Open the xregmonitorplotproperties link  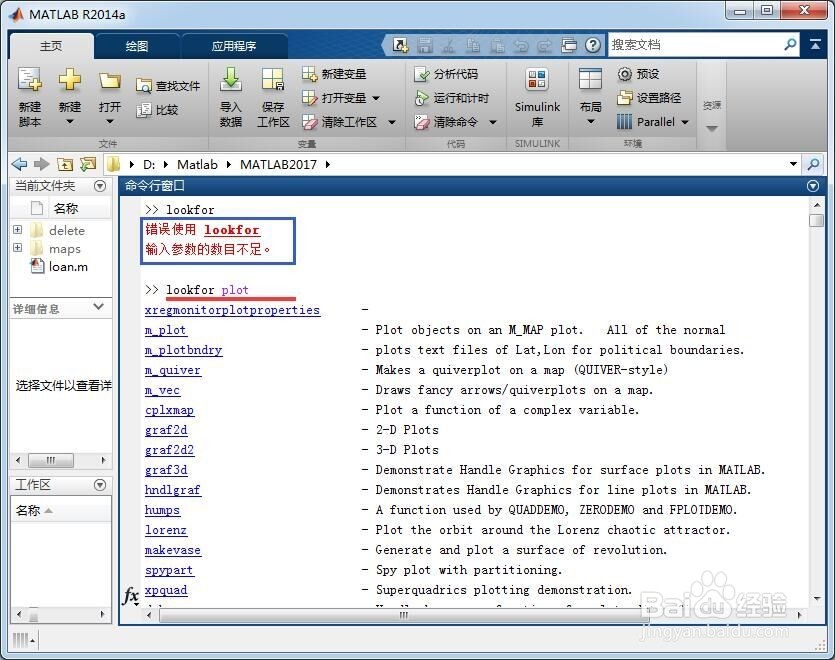(232, 310)
